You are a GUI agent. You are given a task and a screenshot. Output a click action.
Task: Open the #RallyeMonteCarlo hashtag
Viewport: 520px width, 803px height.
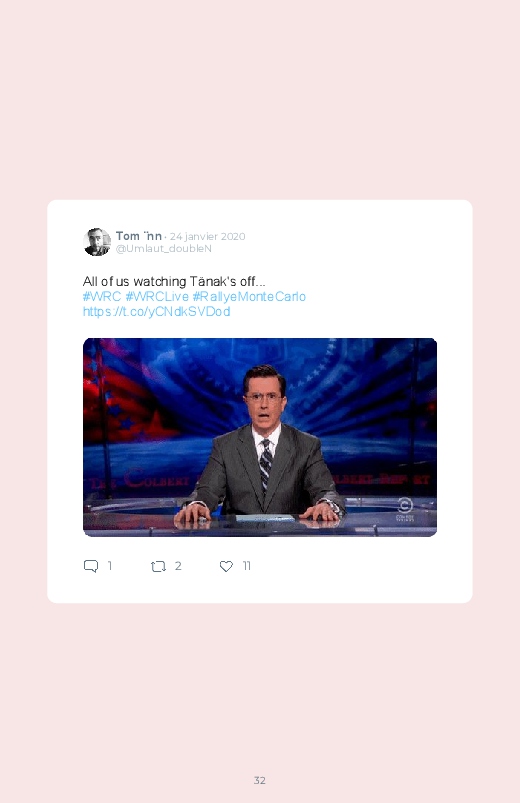(249, 297)
